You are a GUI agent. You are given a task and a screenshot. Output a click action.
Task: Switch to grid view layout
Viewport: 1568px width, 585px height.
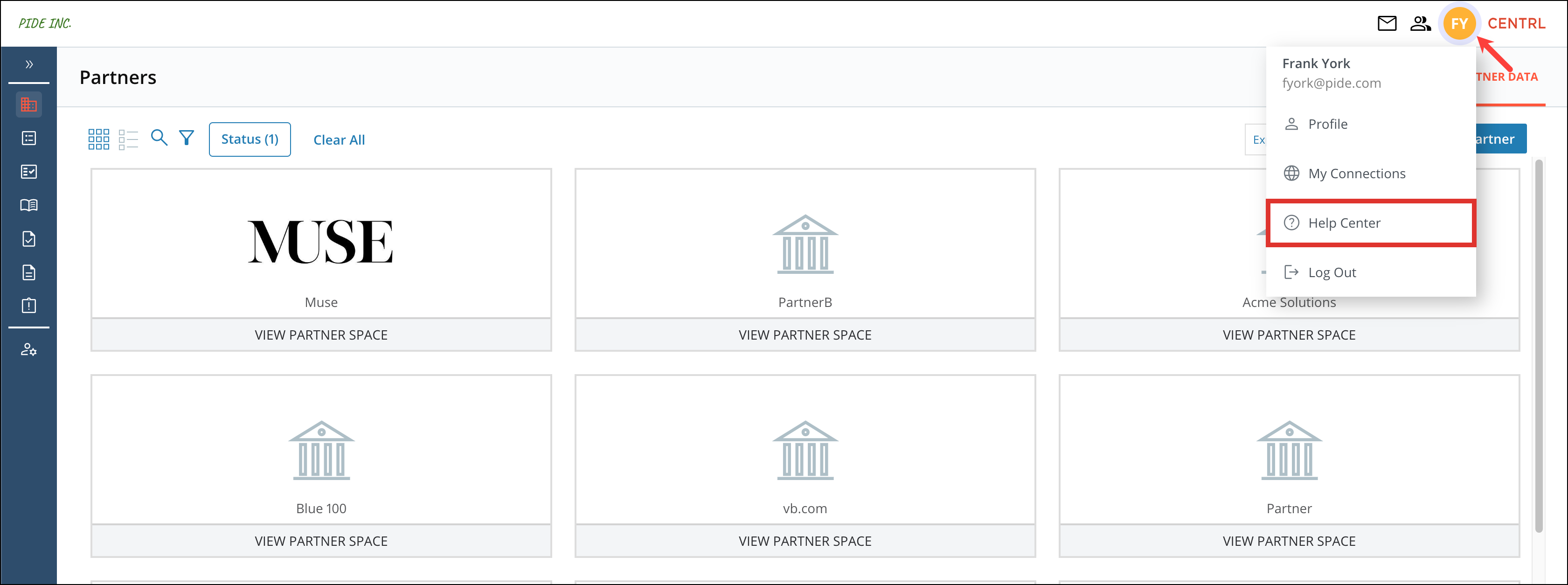pyautogui.click(x=98, y=139)
